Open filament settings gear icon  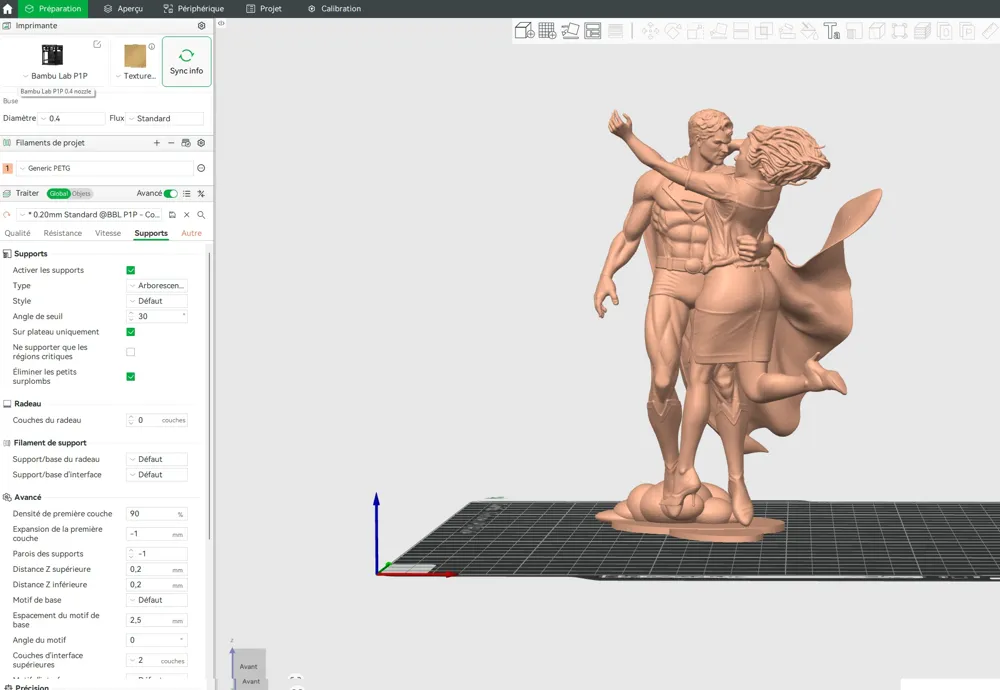[x=202, y=143]
